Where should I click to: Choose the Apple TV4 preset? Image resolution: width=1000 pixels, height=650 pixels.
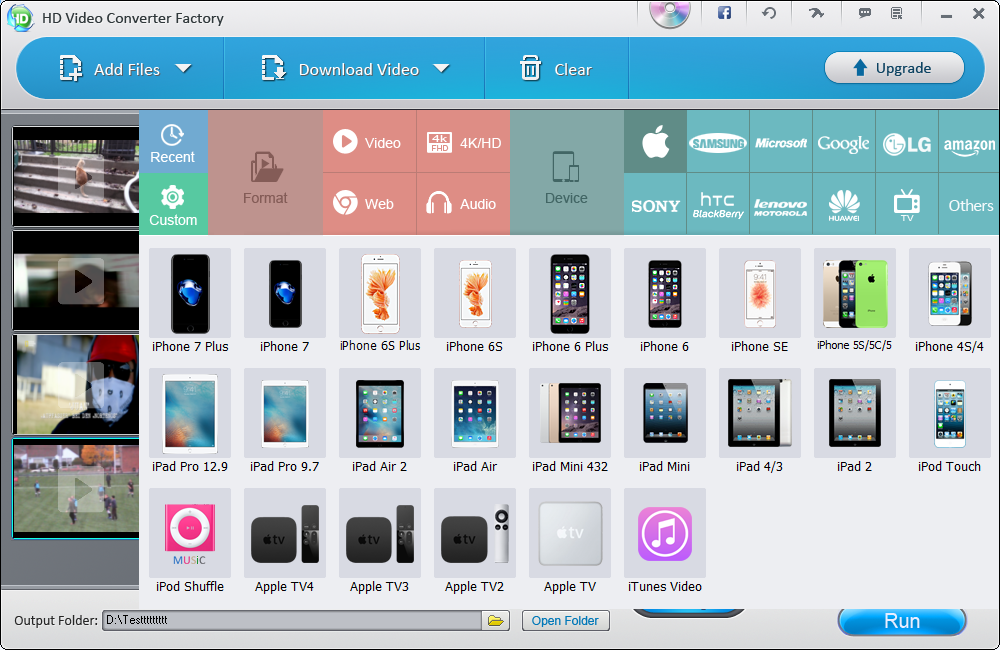(284, 542)
